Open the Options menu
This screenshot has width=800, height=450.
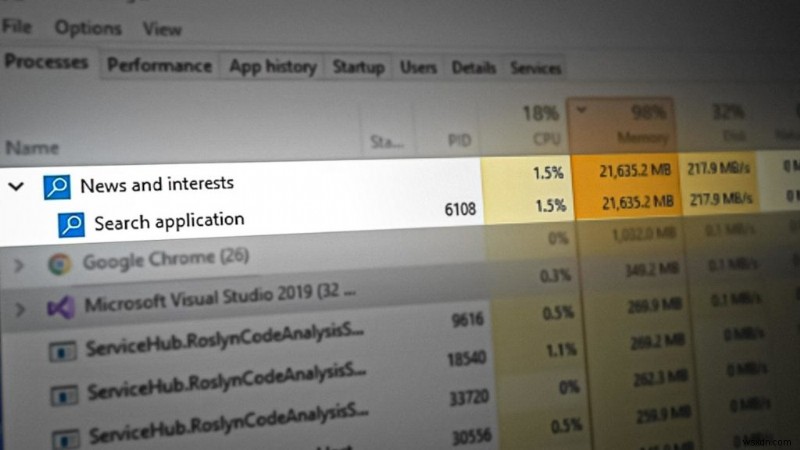tap(88, 28)
